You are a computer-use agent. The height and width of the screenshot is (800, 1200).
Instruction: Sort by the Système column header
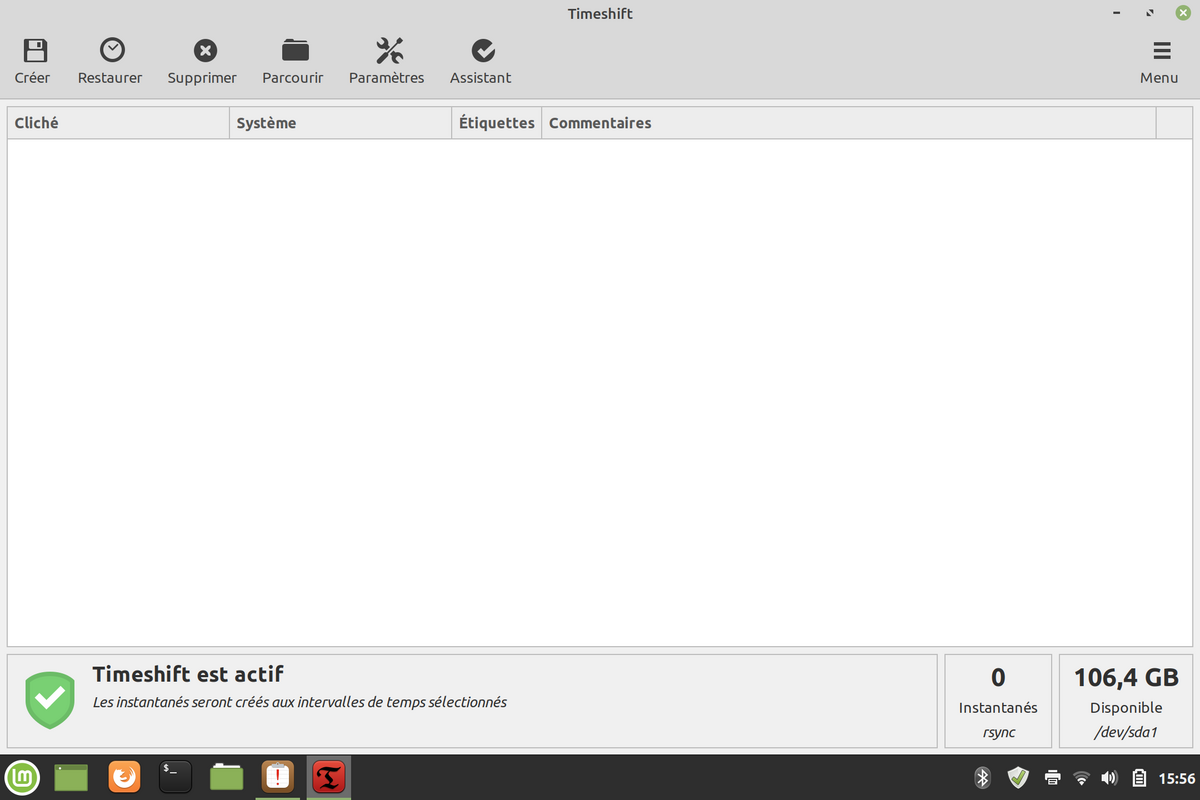click(341, 123)
